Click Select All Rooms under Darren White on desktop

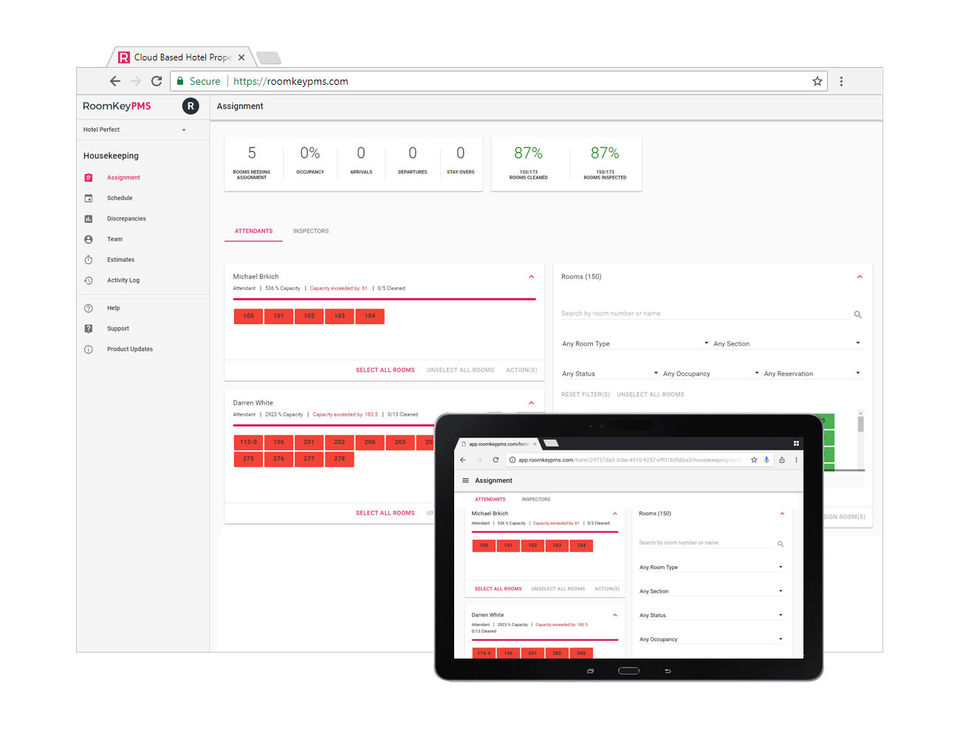(x=385, y=513)
